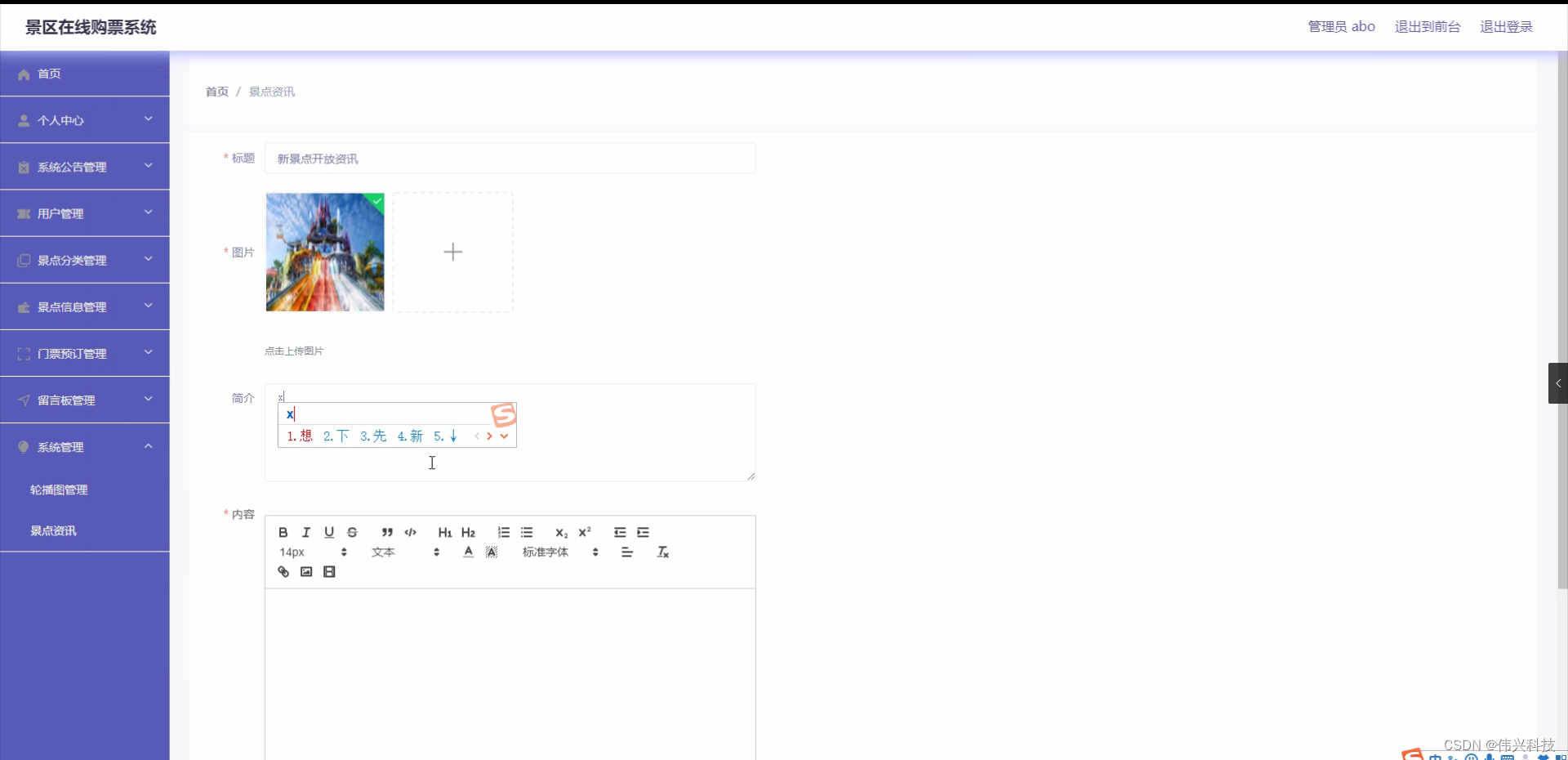
Task: Apply Heading 1 style in the editor
Action: coord(444,532)
